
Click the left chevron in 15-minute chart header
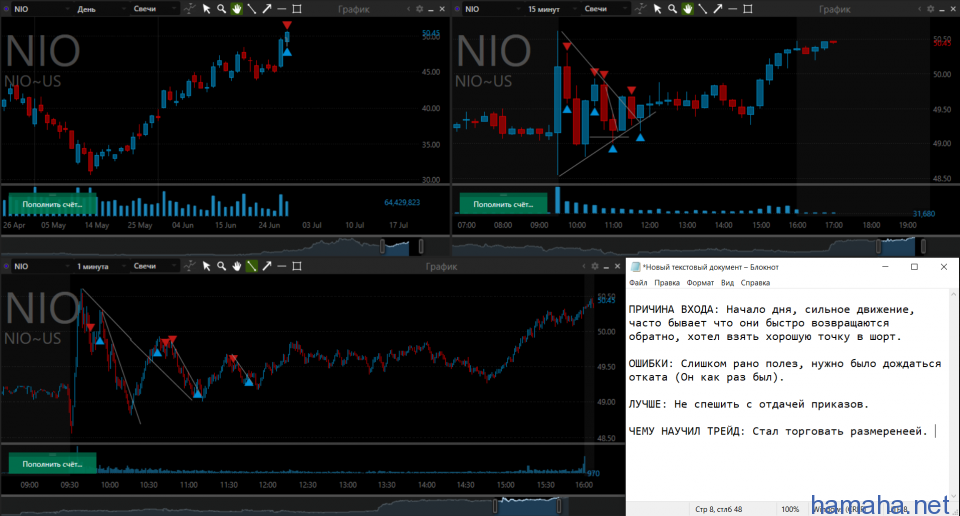[x=921, y=9]
